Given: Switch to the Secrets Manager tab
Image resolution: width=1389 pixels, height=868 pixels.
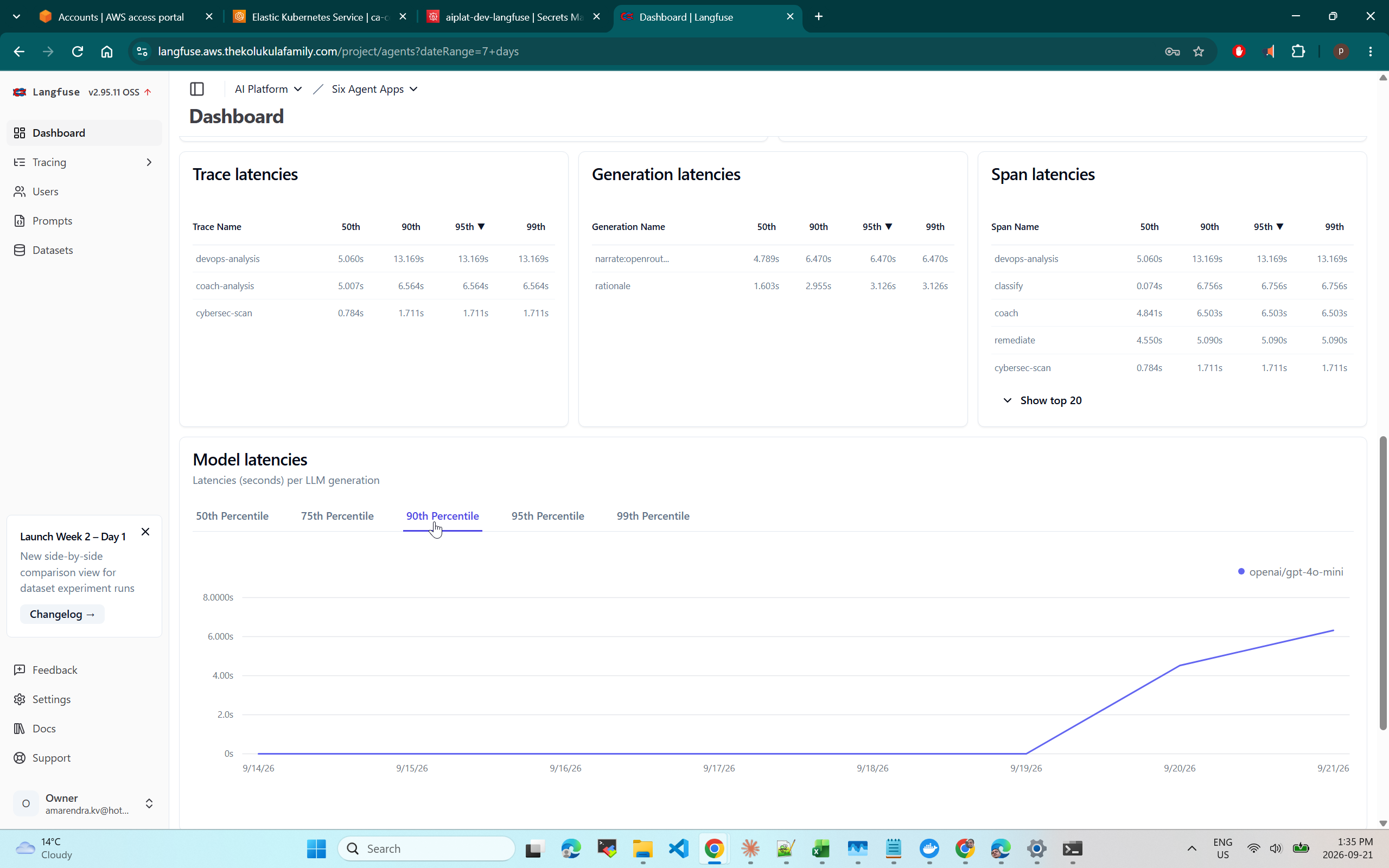Looking at the screenshot, I should 514,17.
